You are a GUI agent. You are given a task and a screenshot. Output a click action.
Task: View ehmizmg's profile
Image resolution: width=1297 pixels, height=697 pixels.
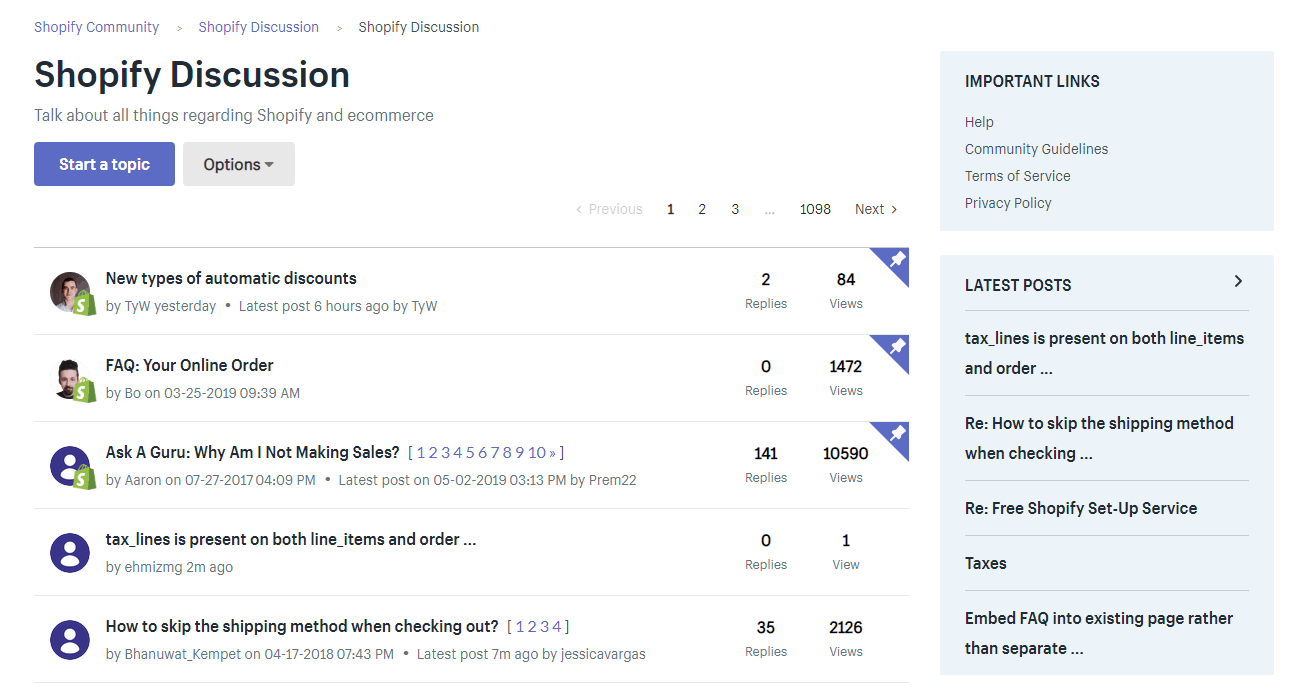pos(153,567)
